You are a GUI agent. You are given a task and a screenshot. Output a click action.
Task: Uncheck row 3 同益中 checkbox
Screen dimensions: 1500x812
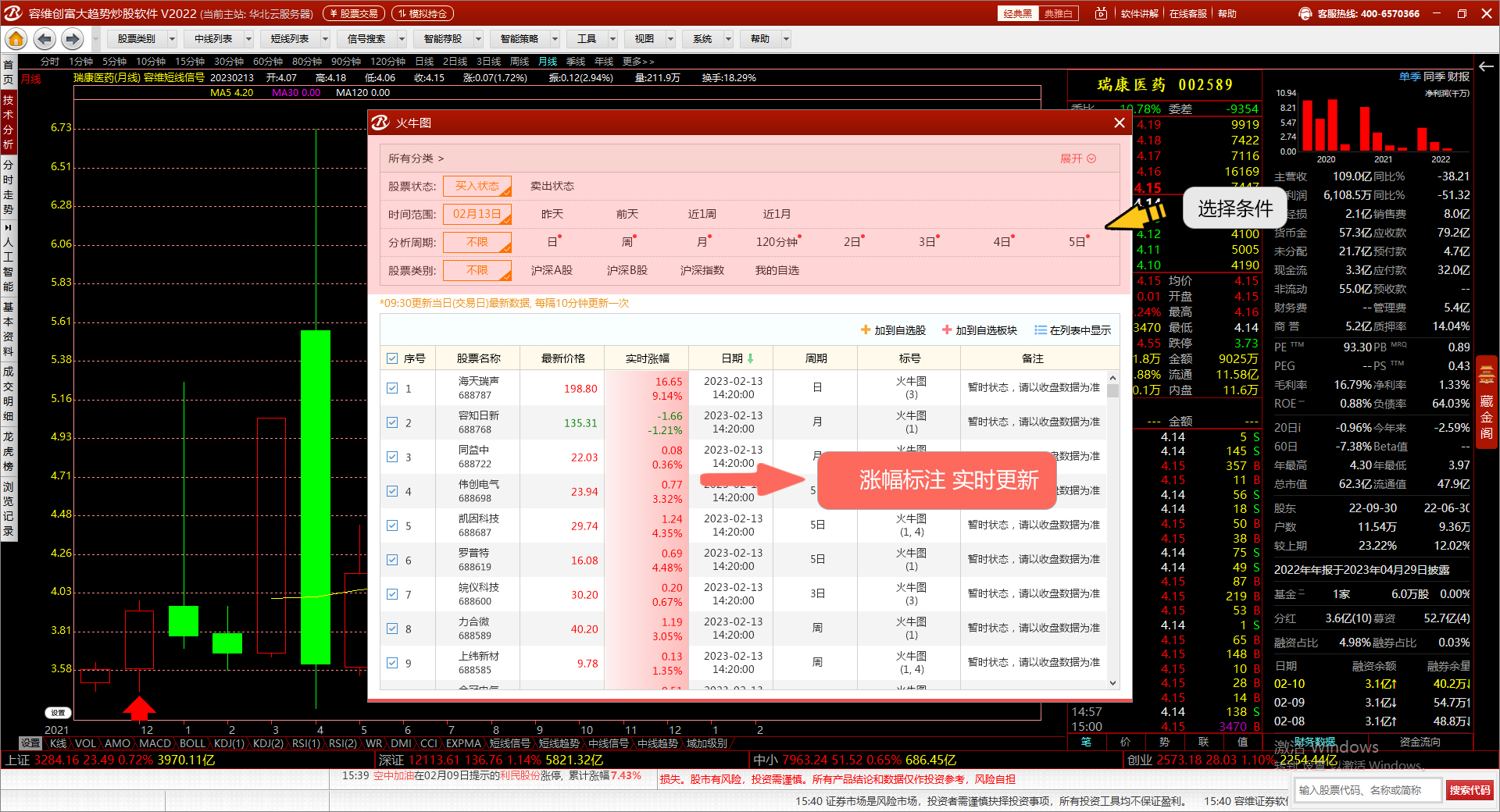(x=392, y=457)
